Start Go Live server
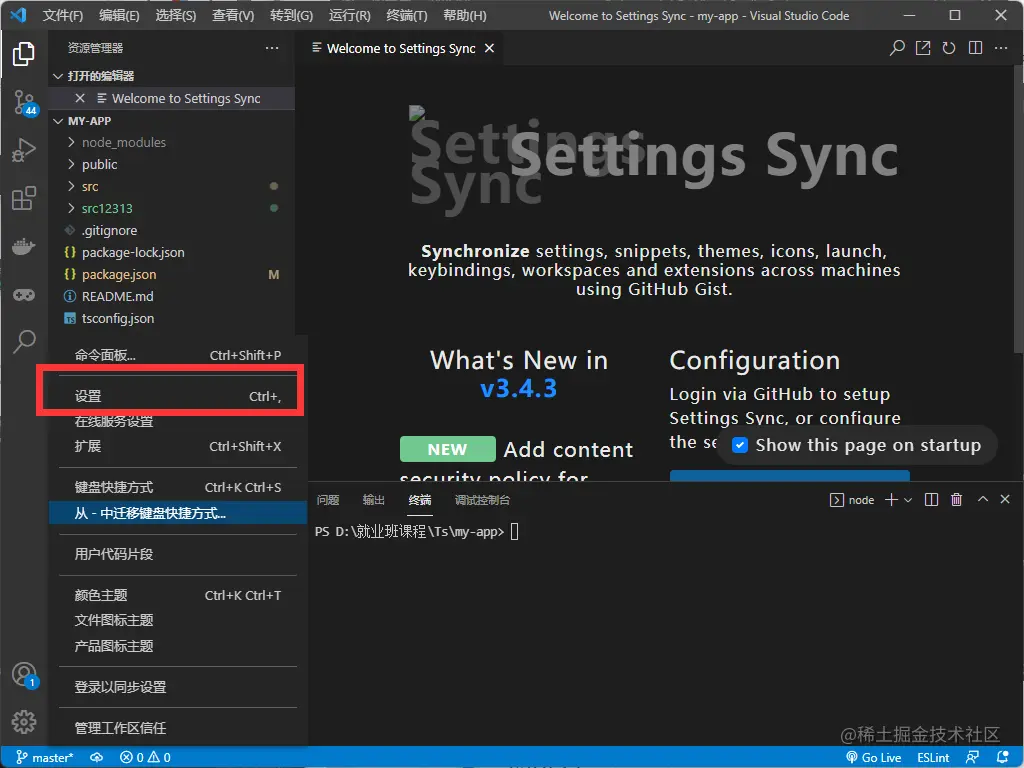The width and height of the screenshot is (1024, 768). [874, 758]
